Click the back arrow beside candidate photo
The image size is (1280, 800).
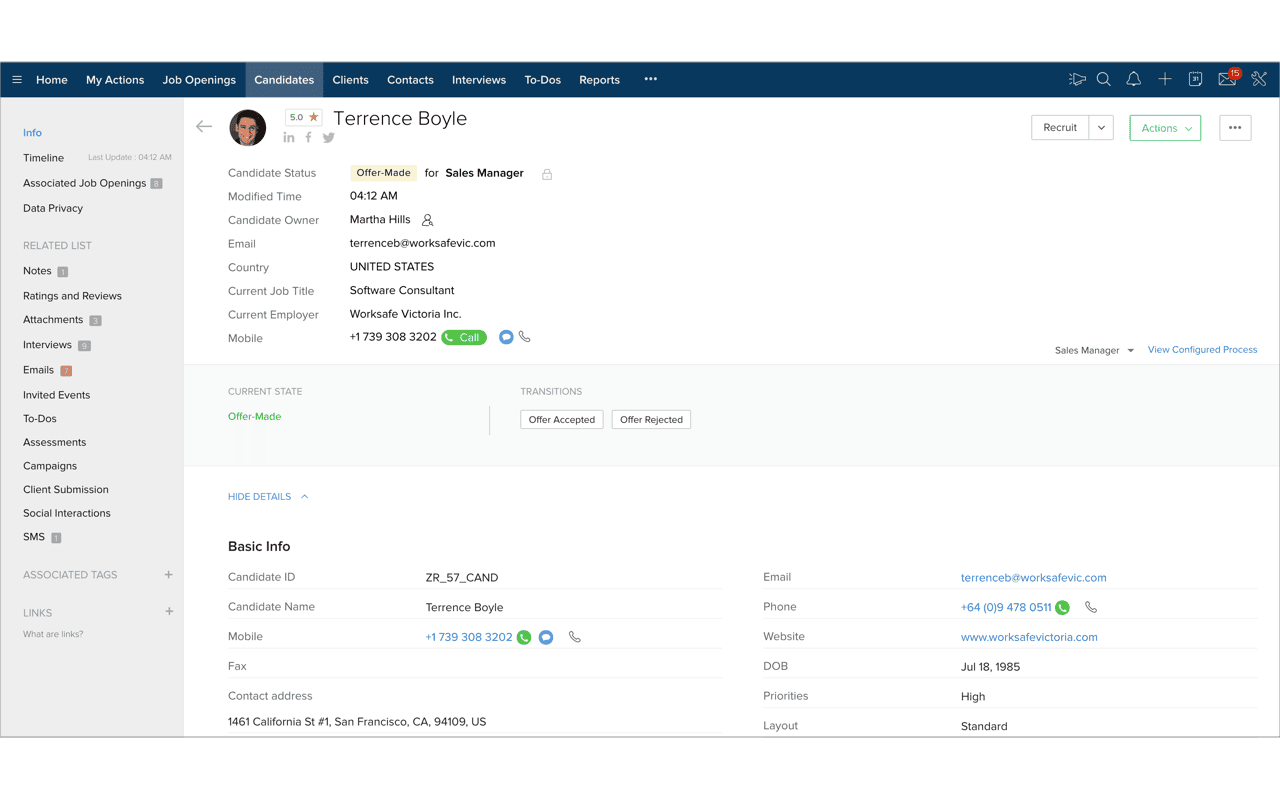pos(204,126)
